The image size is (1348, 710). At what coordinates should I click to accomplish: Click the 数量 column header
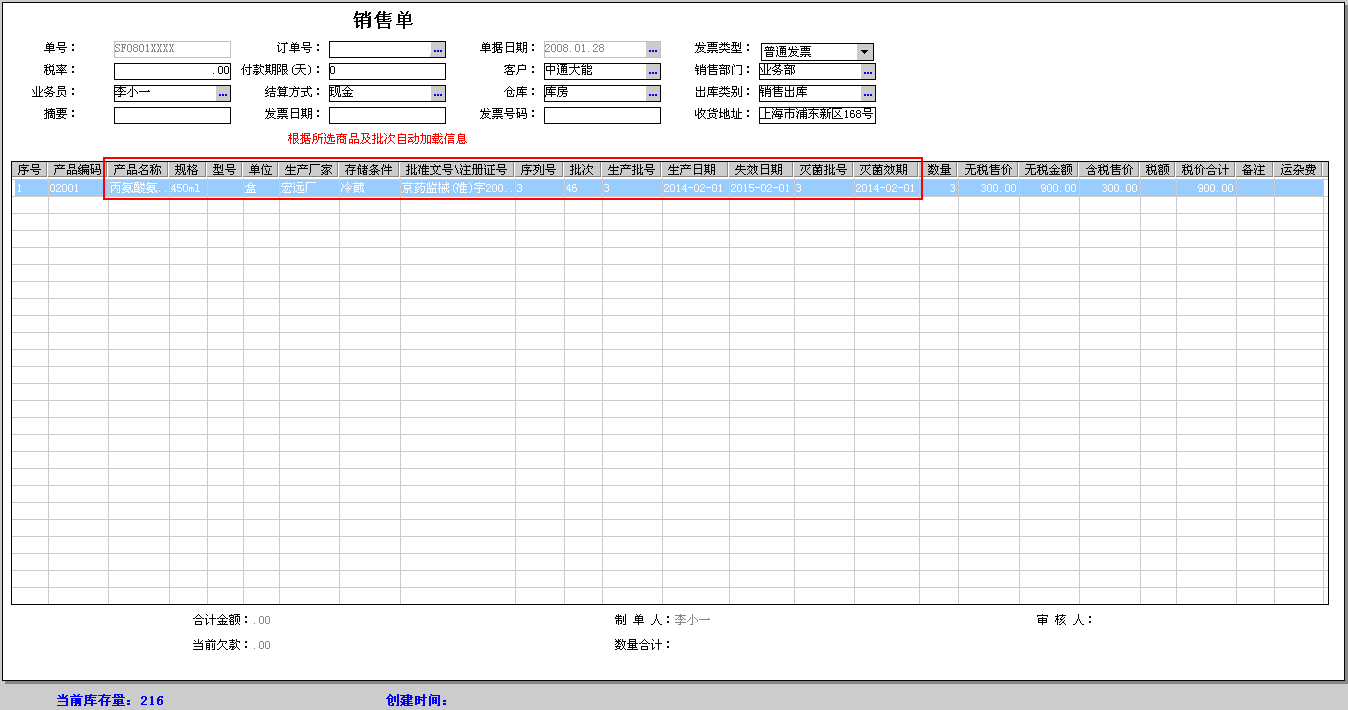[x=939, y=170]
